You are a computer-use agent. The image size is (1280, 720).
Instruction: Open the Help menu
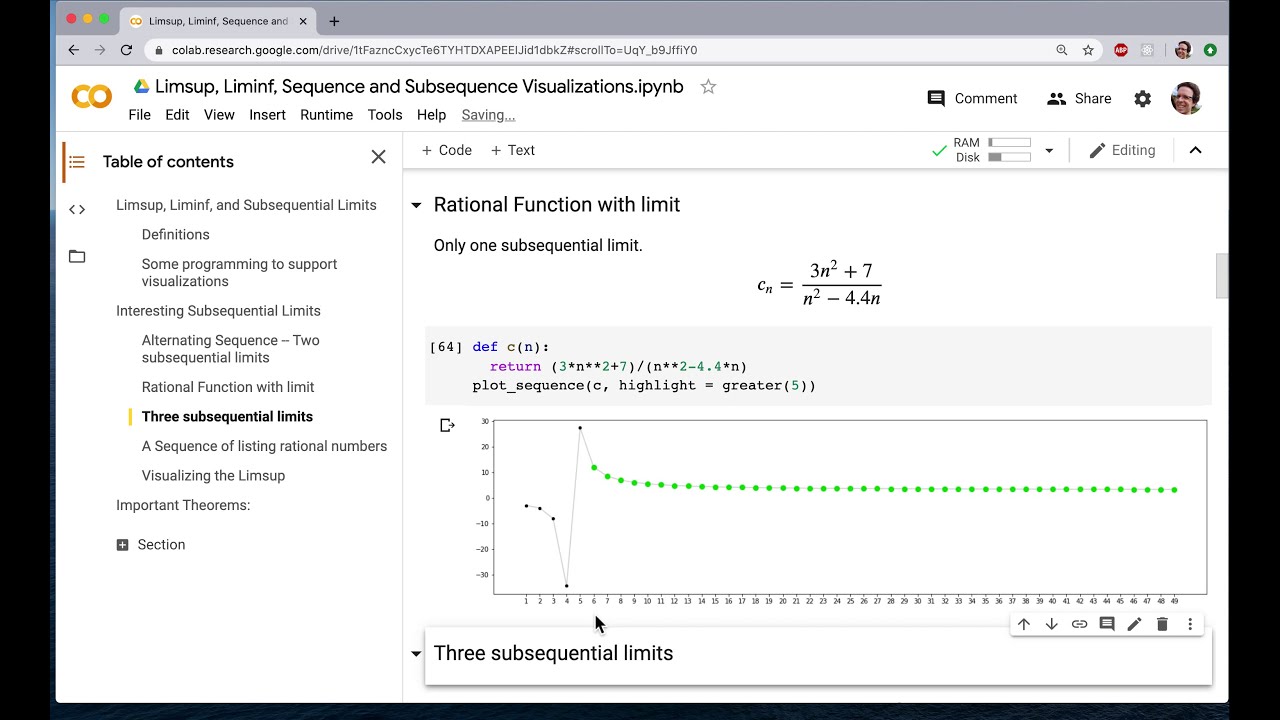click(x=431, y=115)
